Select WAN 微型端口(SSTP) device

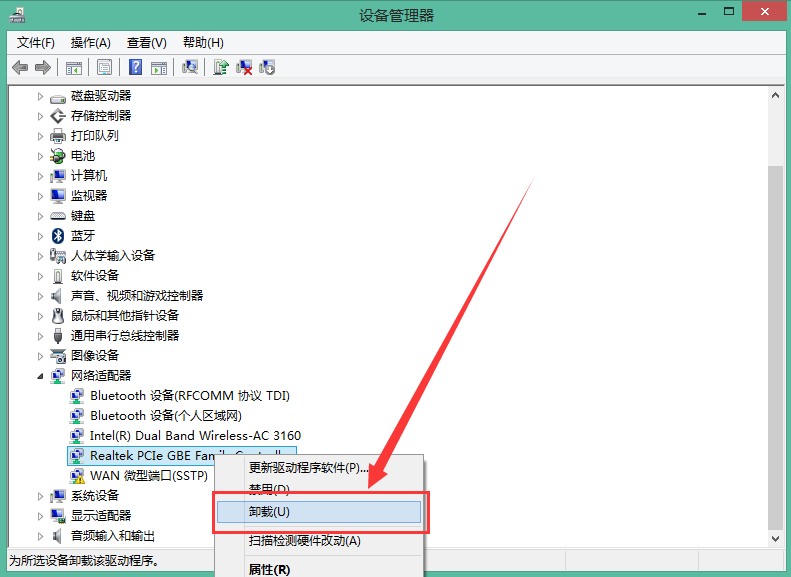[x=148, y=476]
